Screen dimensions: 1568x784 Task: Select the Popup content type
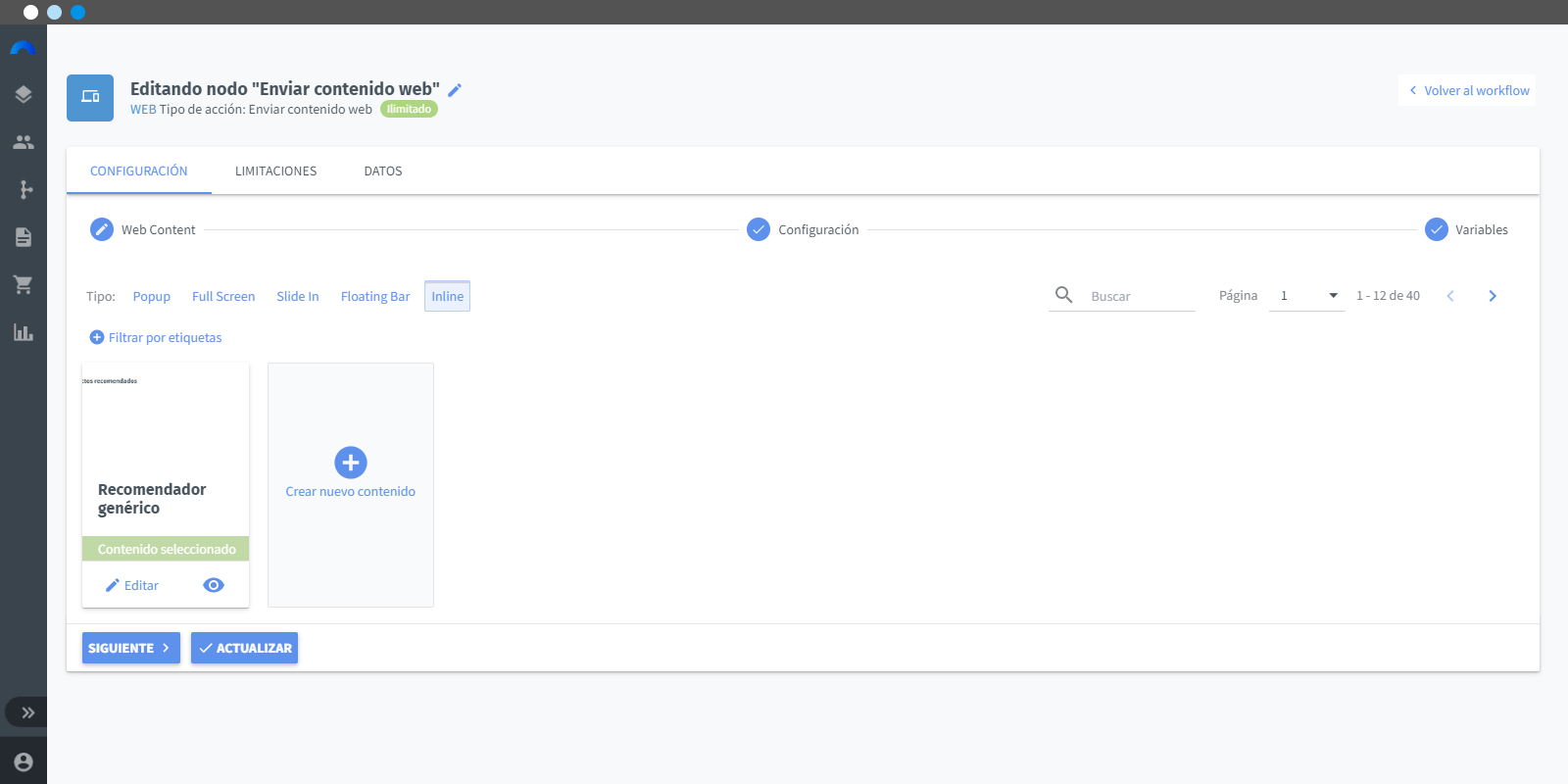152,296
